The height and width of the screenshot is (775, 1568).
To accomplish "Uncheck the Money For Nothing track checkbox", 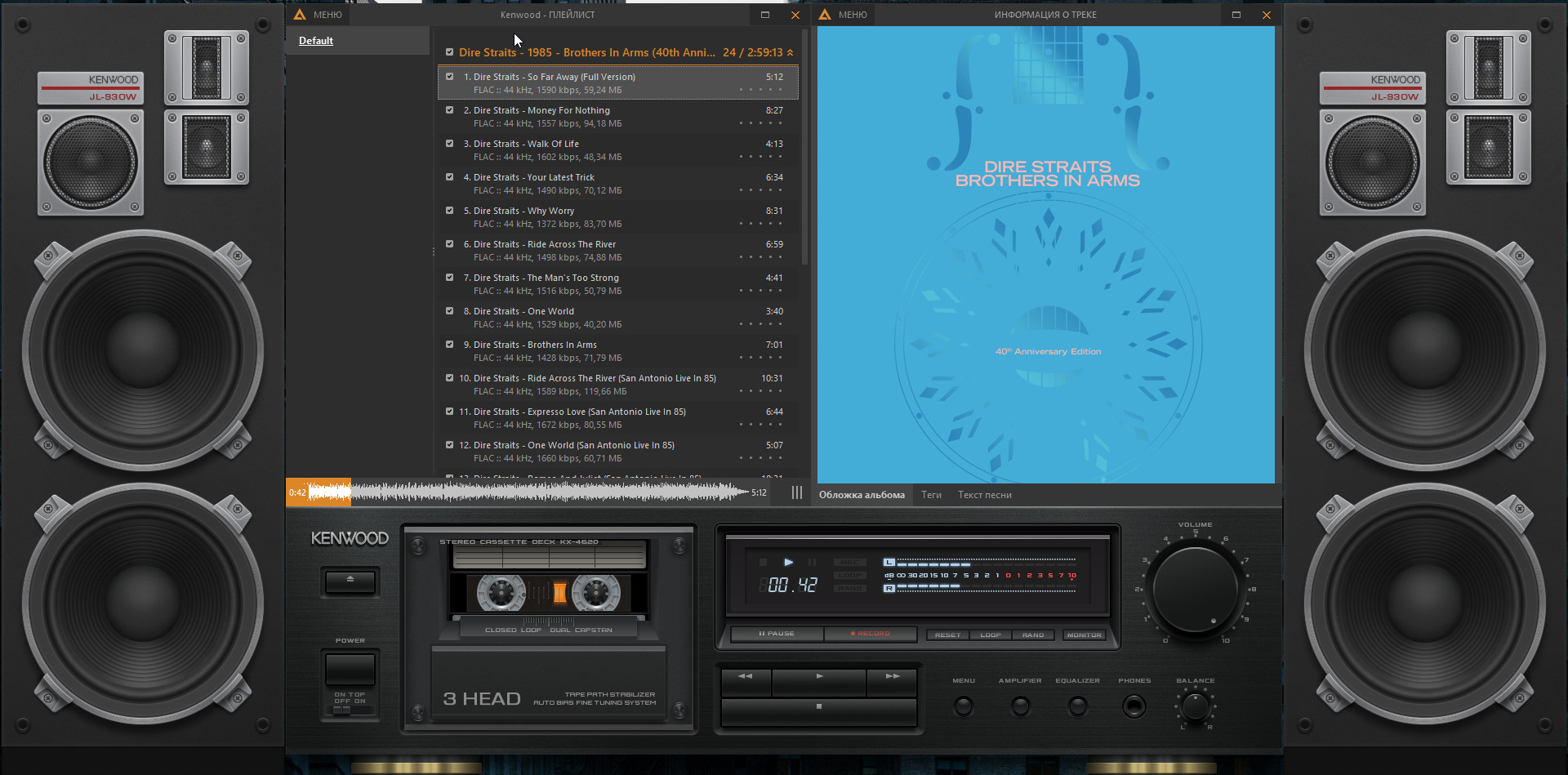I will click(449, 110).
